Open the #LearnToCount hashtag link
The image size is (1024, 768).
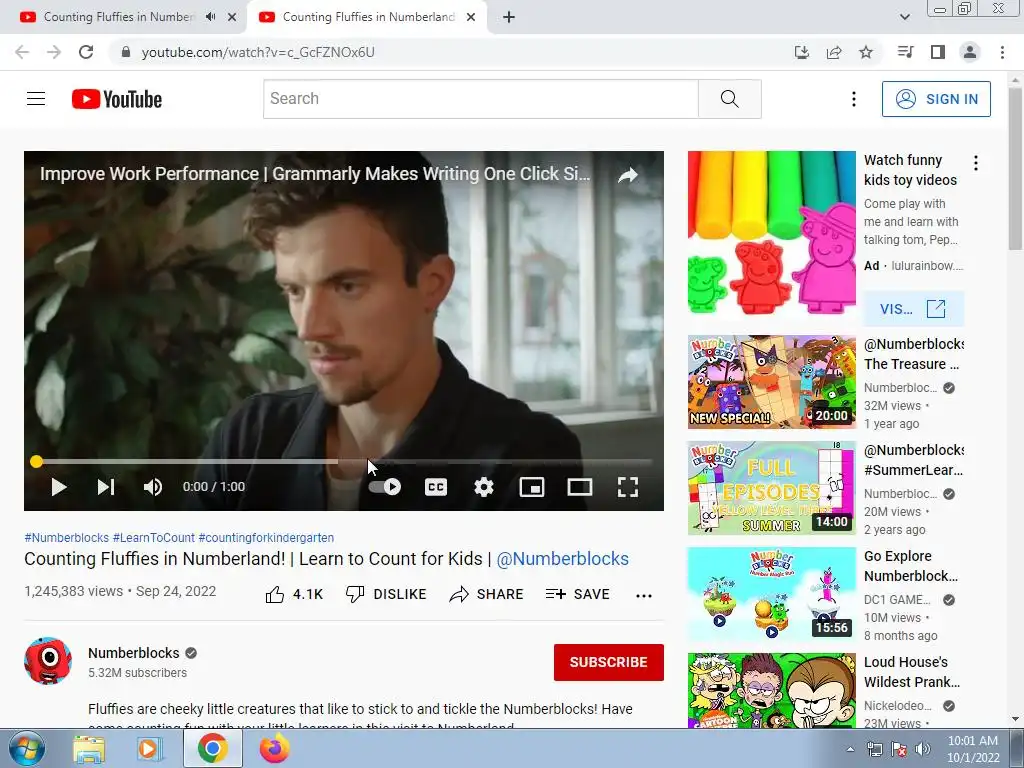(153, 537)
